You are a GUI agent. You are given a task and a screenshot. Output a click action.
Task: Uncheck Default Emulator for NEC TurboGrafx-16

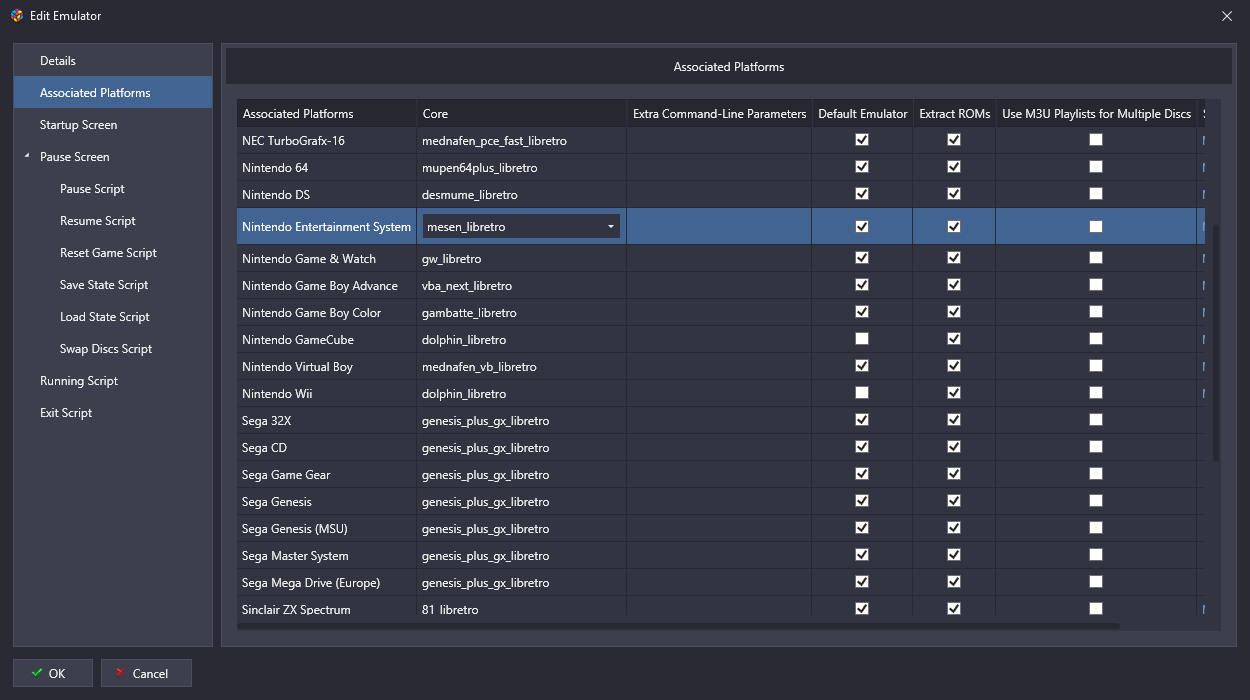tap(862, 140)
